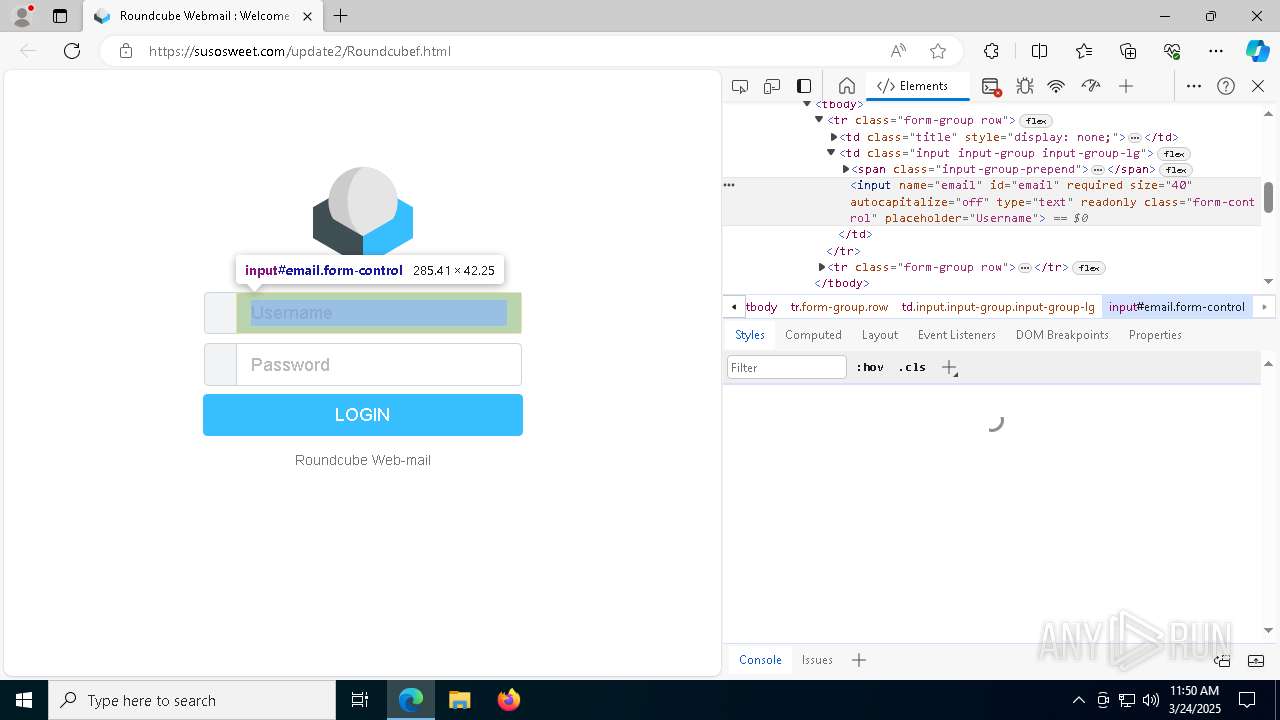Click the LOGIN button
This screenshot has height=720, width=1280.
tap(363, 415)
